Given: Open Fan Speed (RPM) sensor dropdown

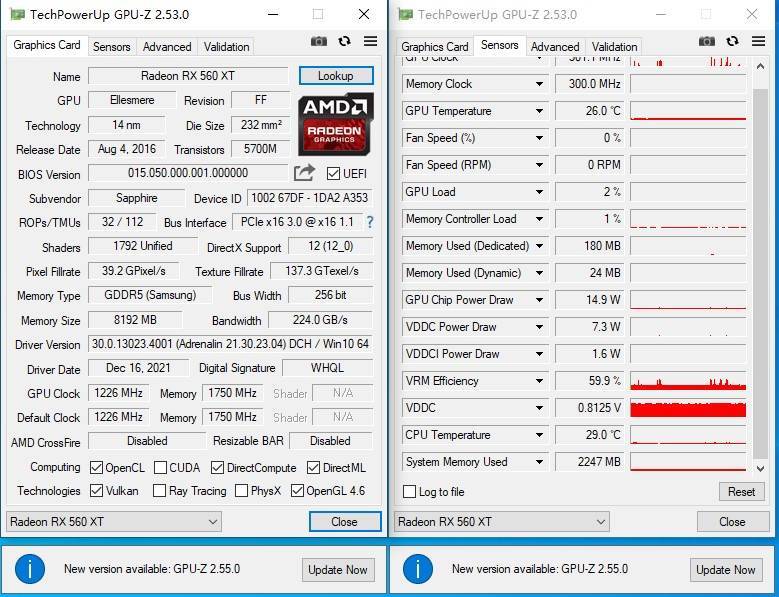Looking at the screenshot, I should click(539, 165).
